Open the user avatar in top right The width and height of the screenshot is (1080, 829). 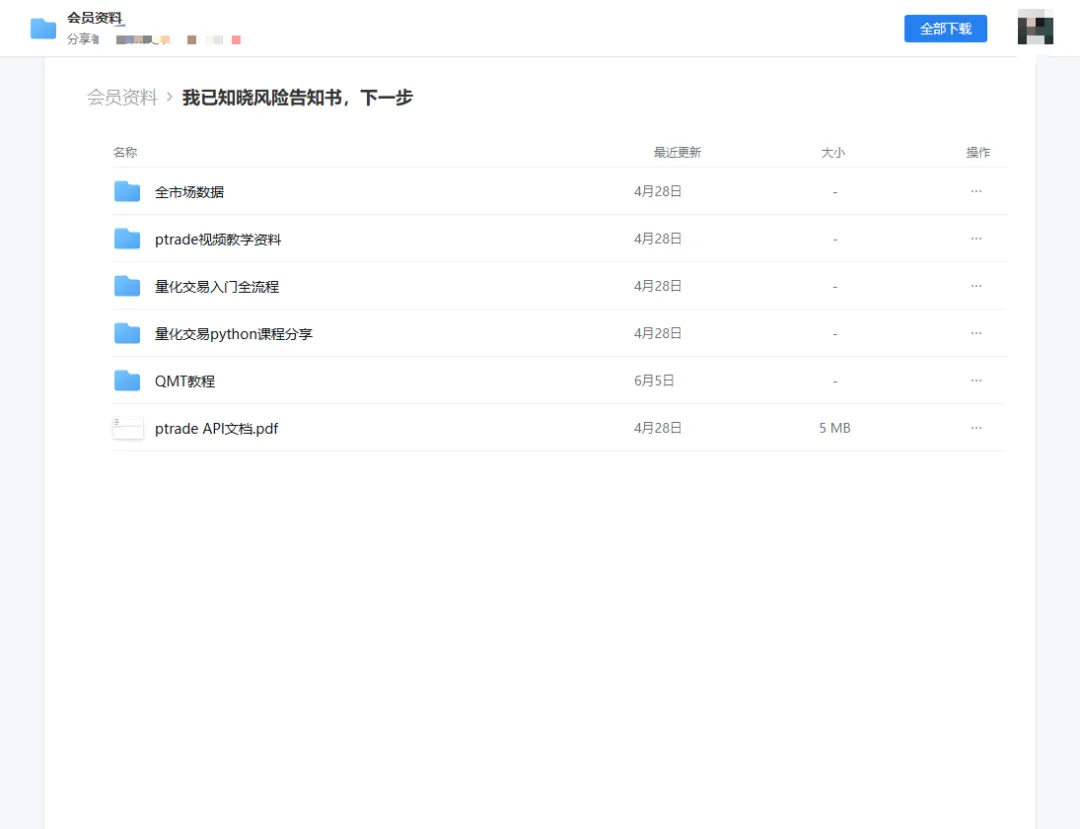(x=1035, y=28)
